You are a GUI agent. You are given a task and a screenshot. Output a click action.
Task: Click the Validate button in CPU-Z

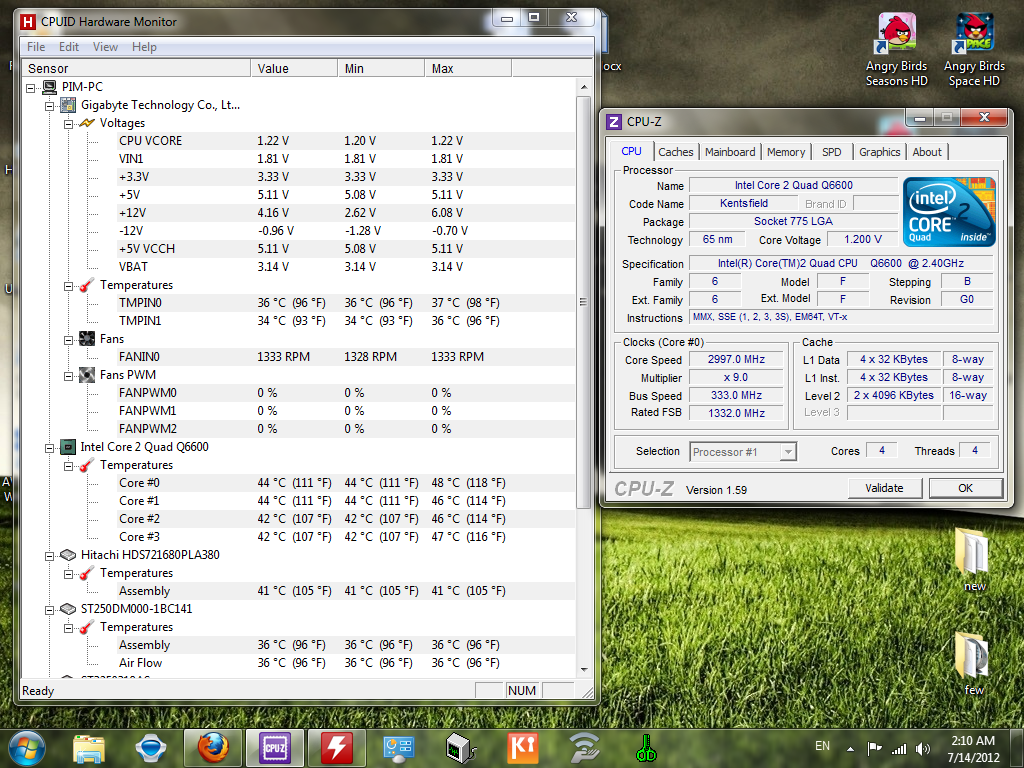(884, 488)
